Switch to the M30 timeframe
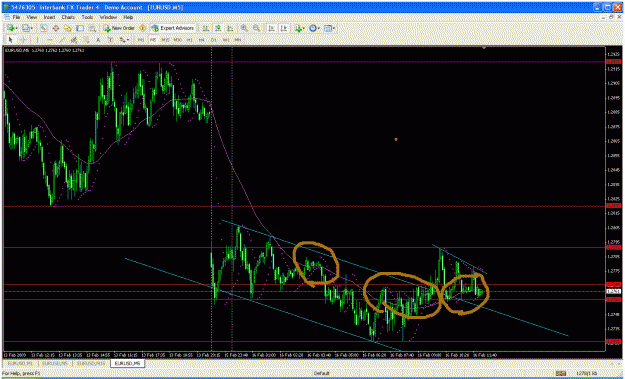Screen dimensions: 625x379 click(x=177, y=40)
